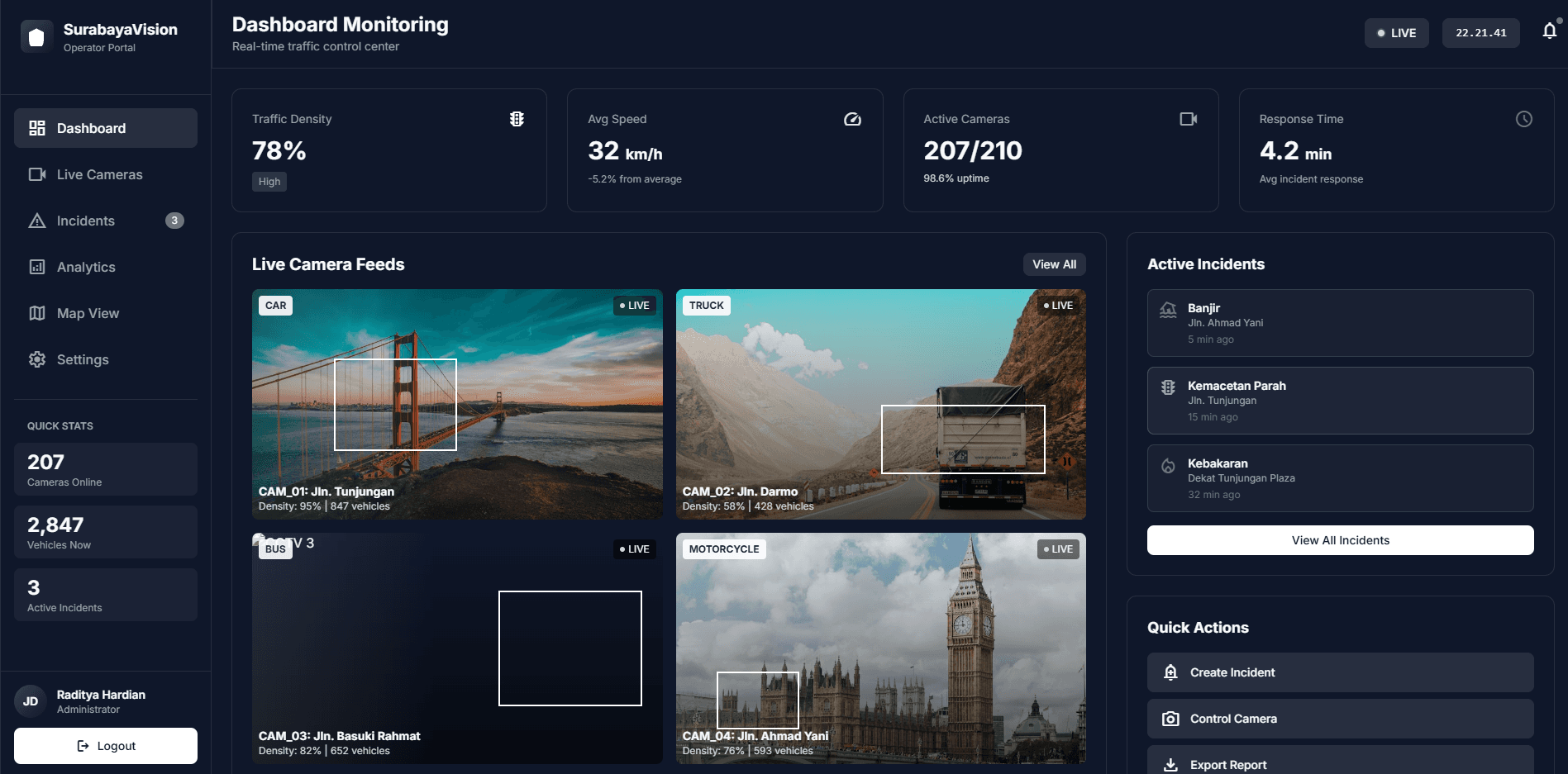Click View All camera feeds button
Image resolution: width=1568 pixels, height=774 pixels.
click(x=1054, y=264)
